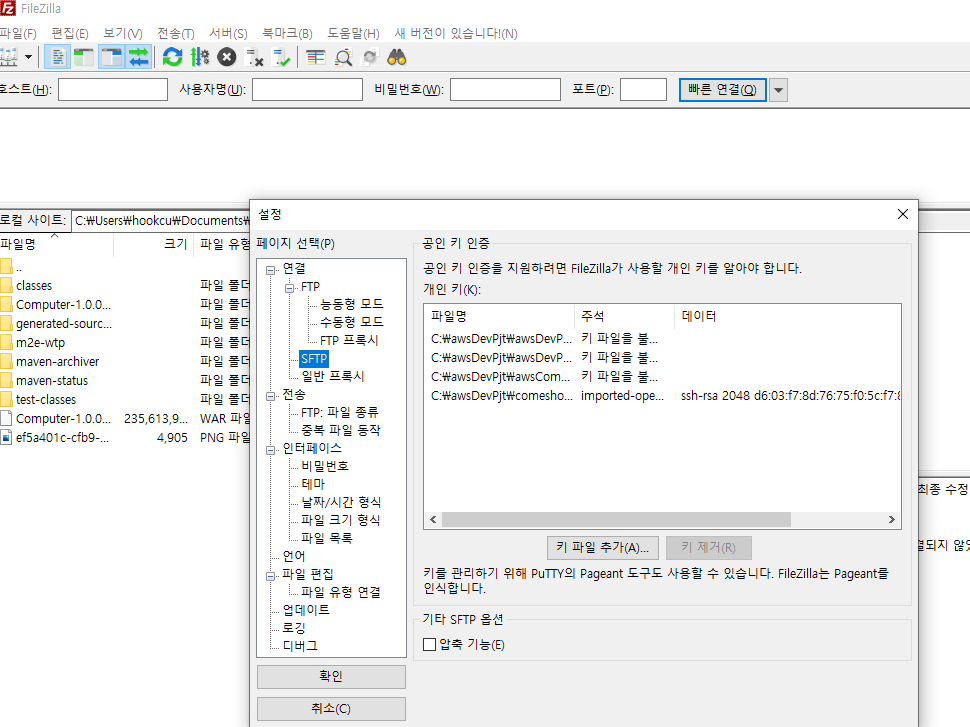Screen dimensions: 970x727
Task: Toggle synchronized browsing icon
Action: (370, 58)
